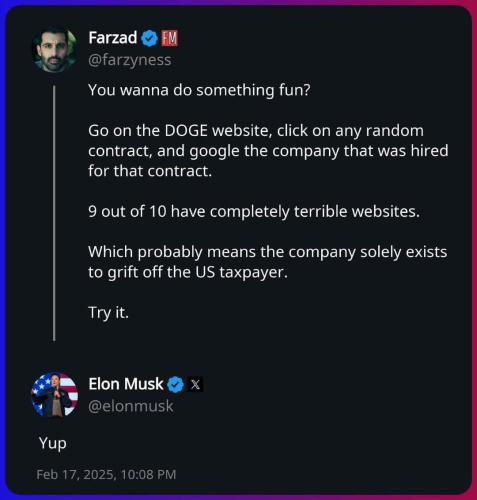Viewport: 477px width, 500px height.
Task: Click the "for that contract." text line
Action: [150, 171]
